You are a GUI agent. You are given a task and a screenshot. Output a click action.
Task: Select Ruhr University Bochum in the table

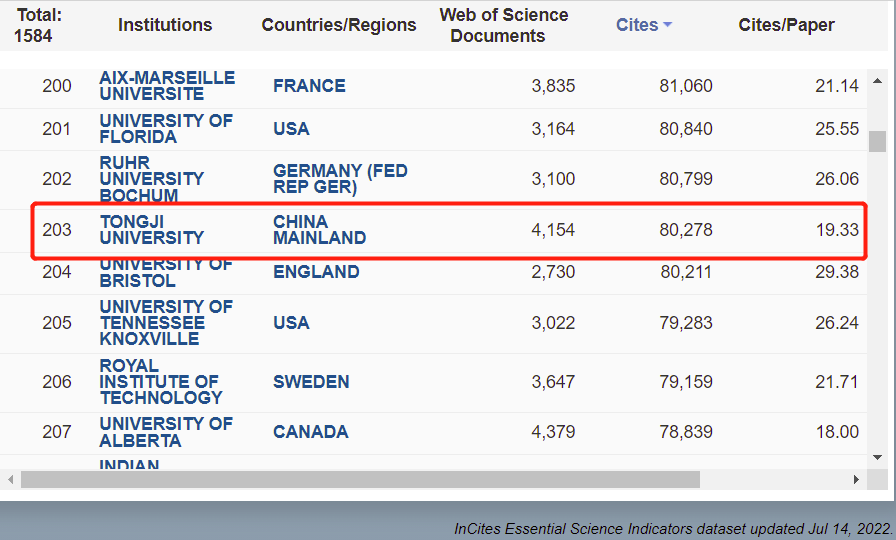(x=151, y=179)
